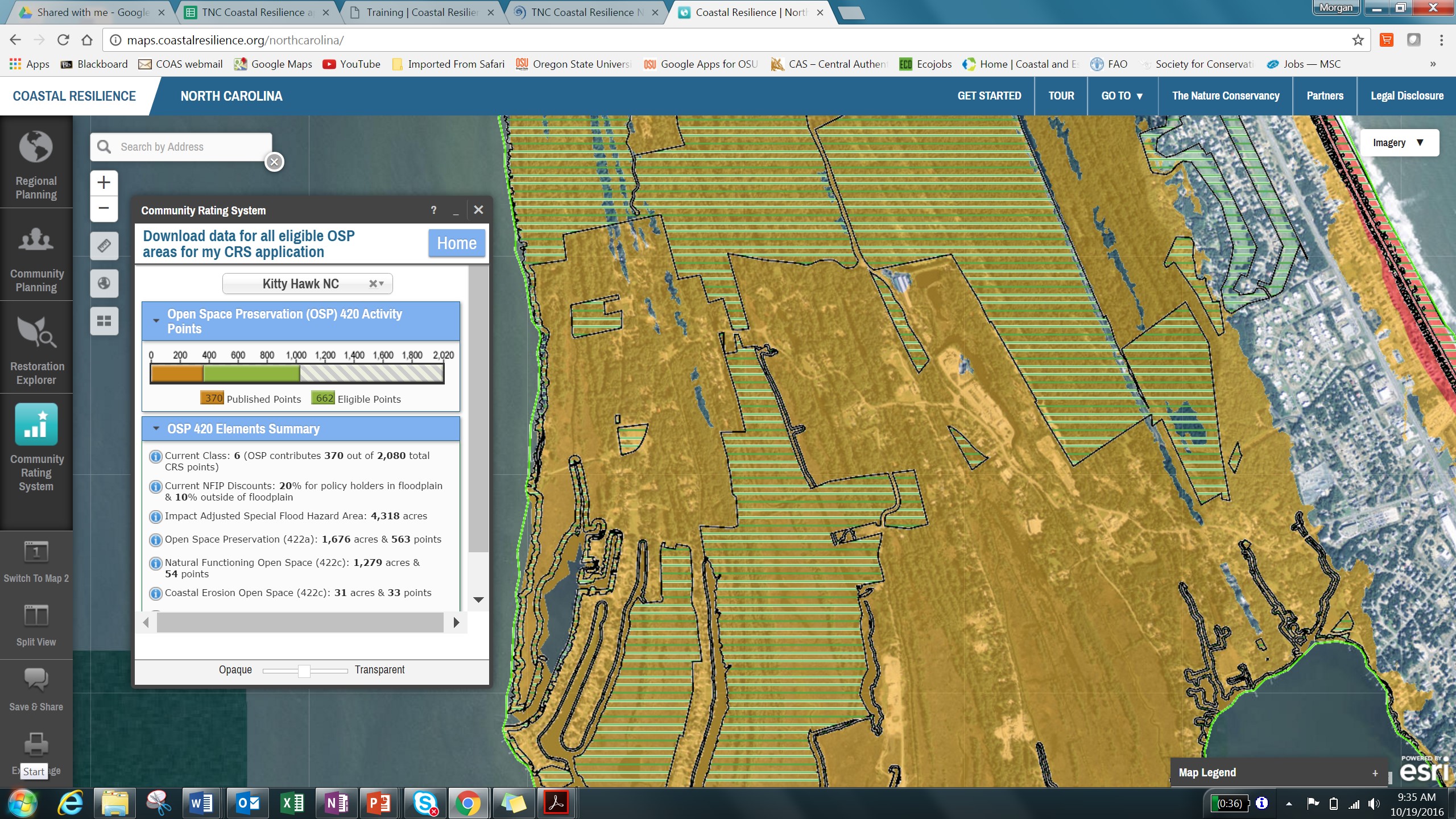The image size is (1456, 819).
Task: Open the Imagery basemap dropdown
Action: coord(1399,143)
